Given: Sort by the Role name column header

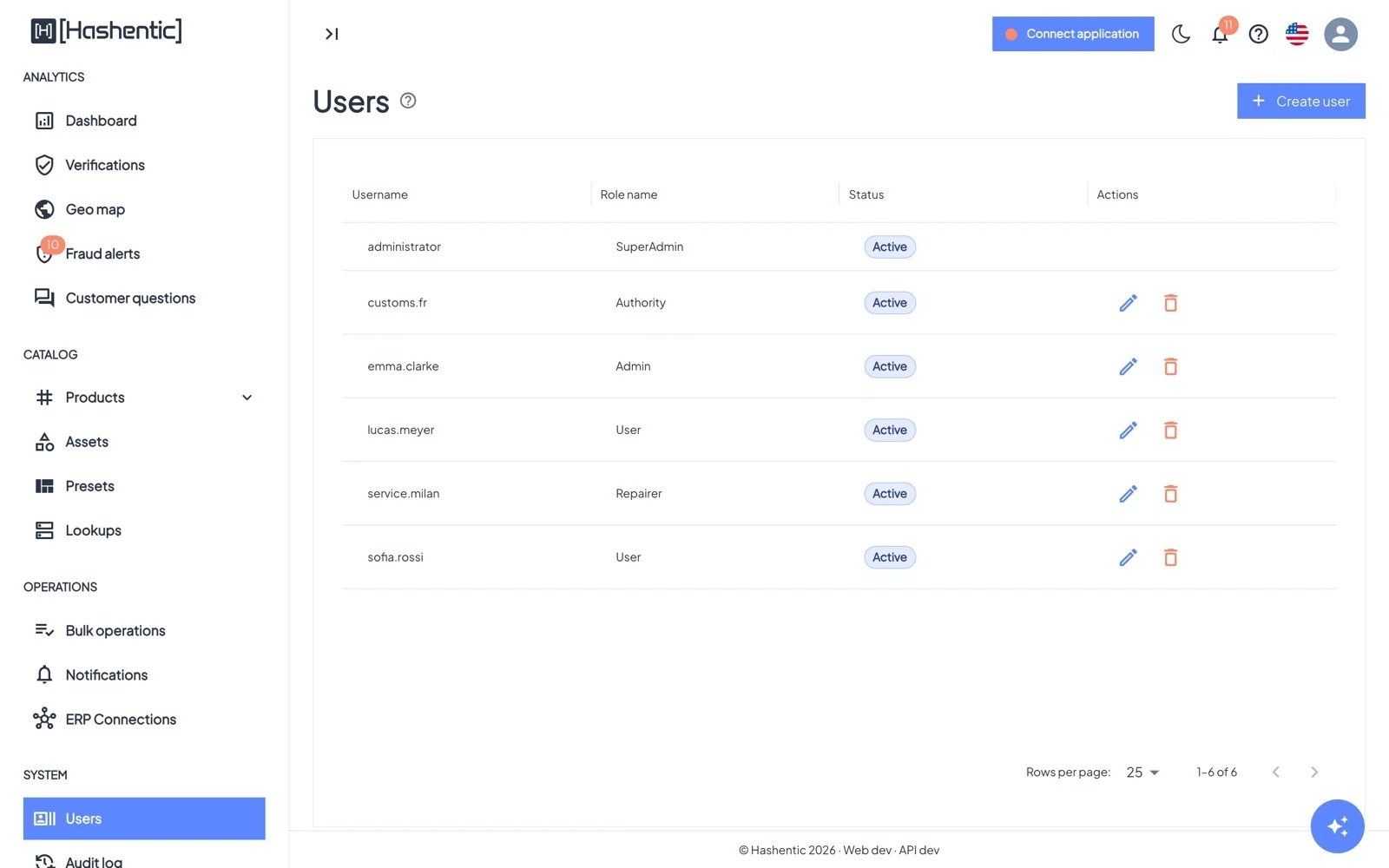Looking at the screenshot, I should click(629, 194).
